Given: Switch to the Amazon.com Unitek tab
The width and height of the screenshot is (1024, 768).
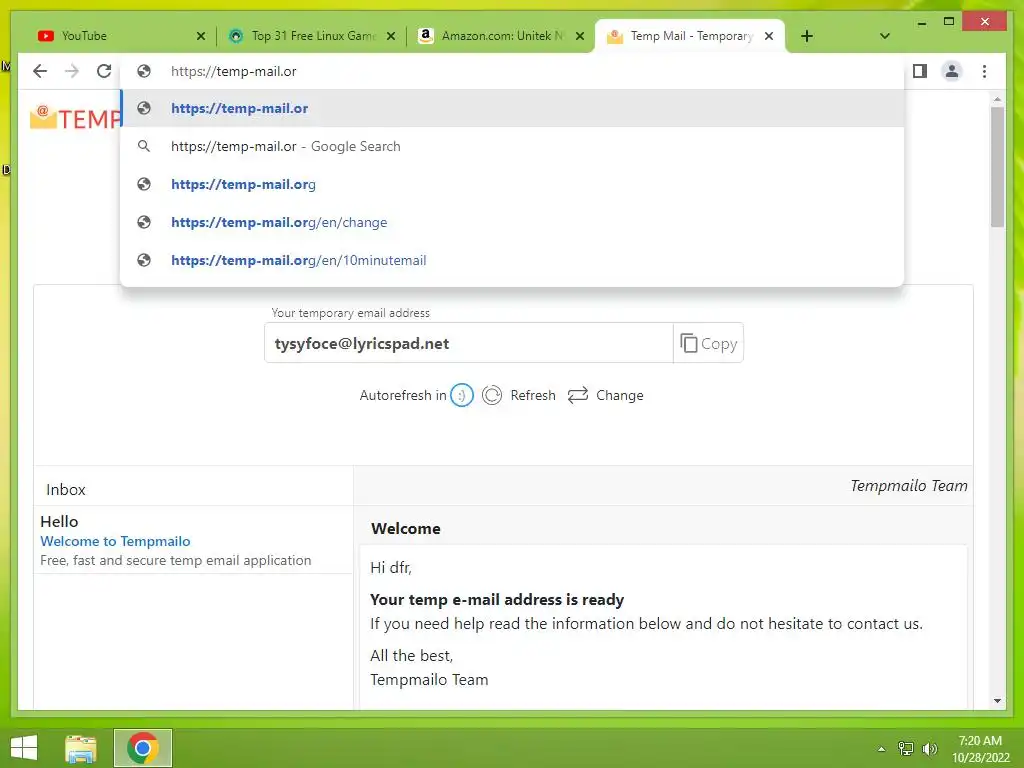Looking at the screenshot, I should tap(501, 36).
